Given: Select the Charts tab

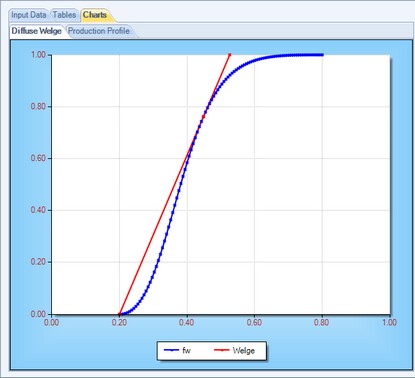Looking at the screenshot, I should pos(95,15).
